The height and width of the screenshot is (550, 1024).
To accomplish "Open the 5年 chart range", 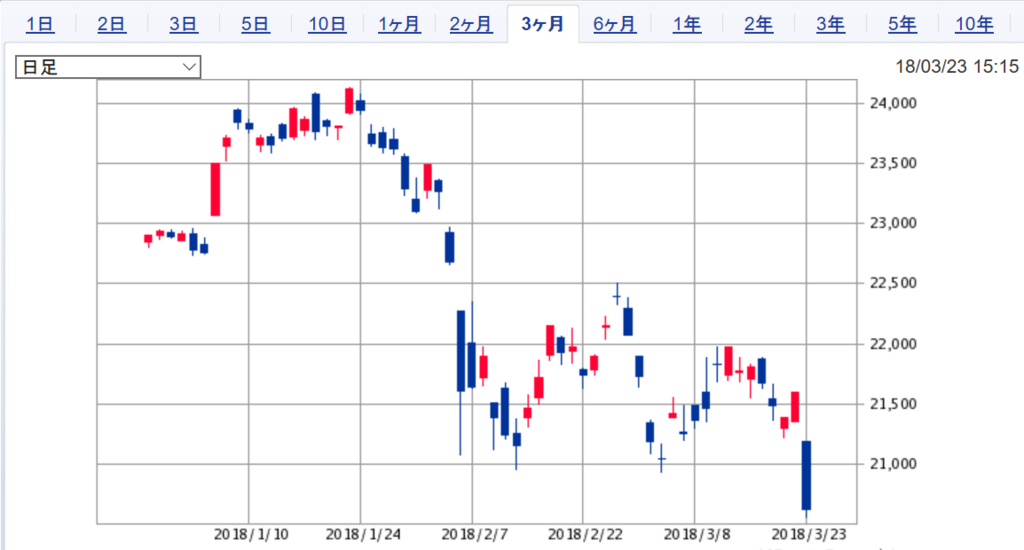I will click(903, 25).
